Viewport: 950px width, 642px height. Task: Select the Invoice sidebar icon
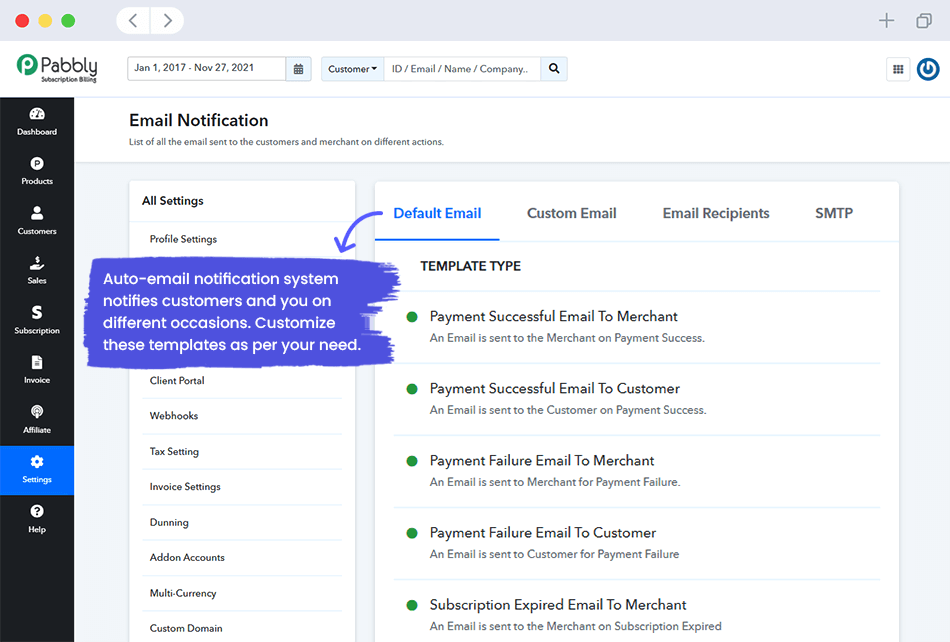(37, 369)
